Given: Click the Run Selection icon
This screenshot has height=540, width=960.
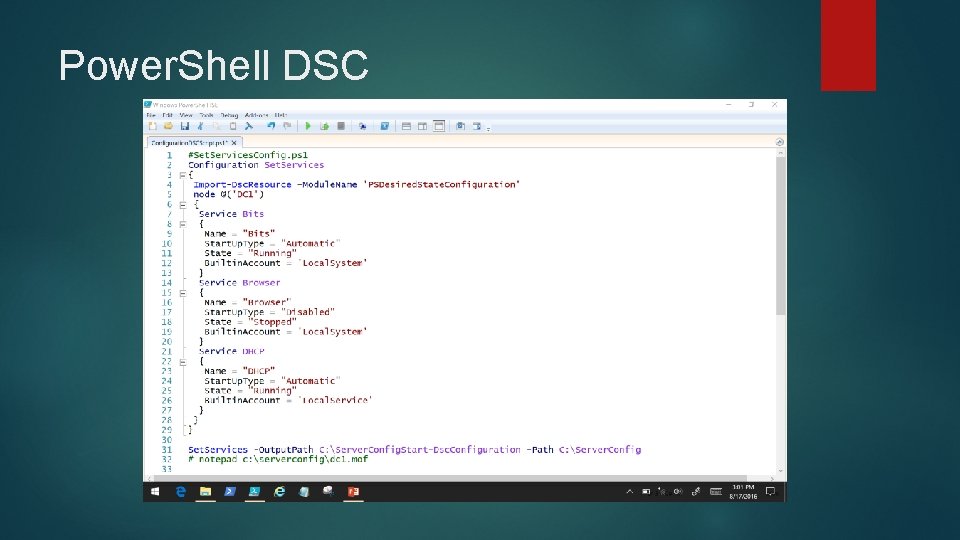Looking at the screenshot, I should (324, 126).
